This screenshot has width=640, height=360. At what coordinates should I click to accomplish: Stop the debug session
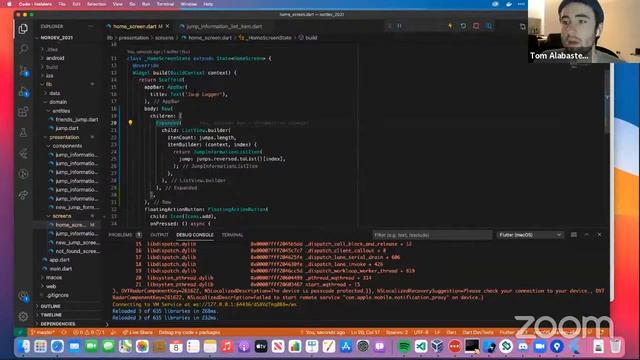click(476, 26)
